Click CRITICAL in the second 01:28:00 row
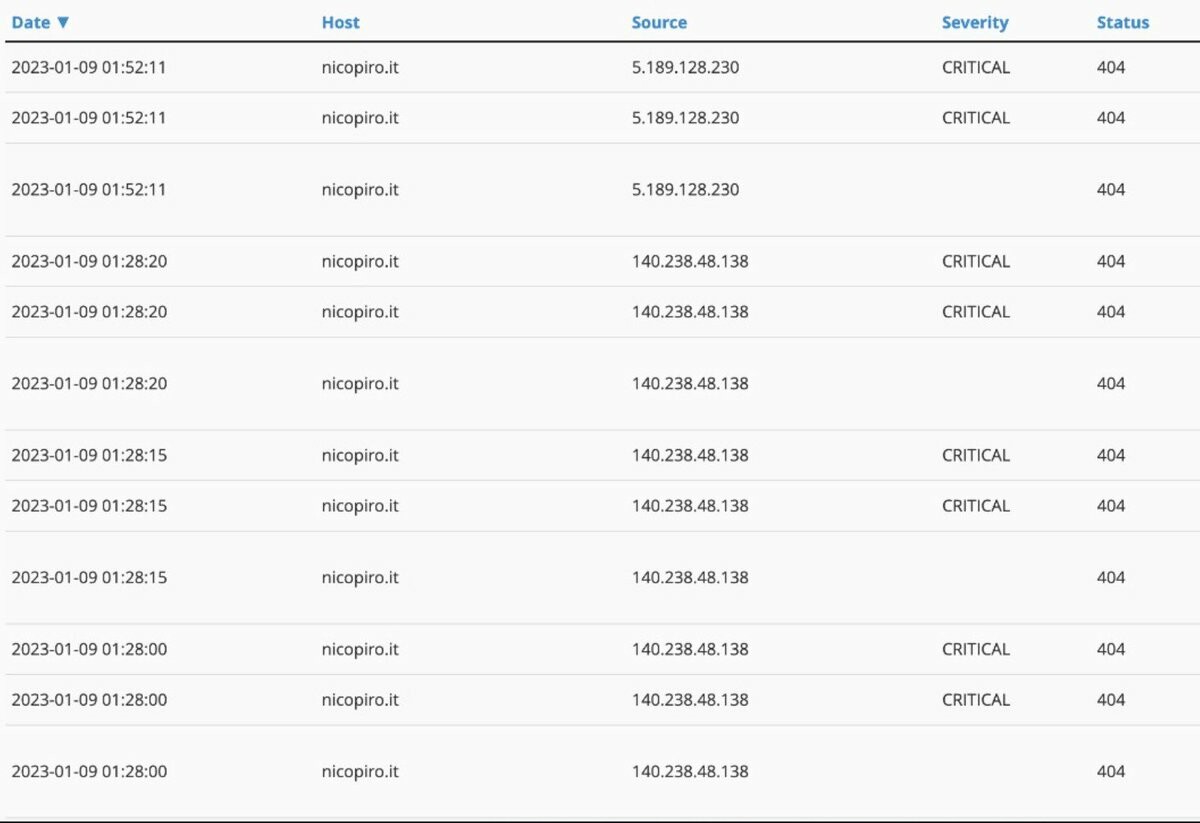This screenshot has height=823, width=1200. 975,699
